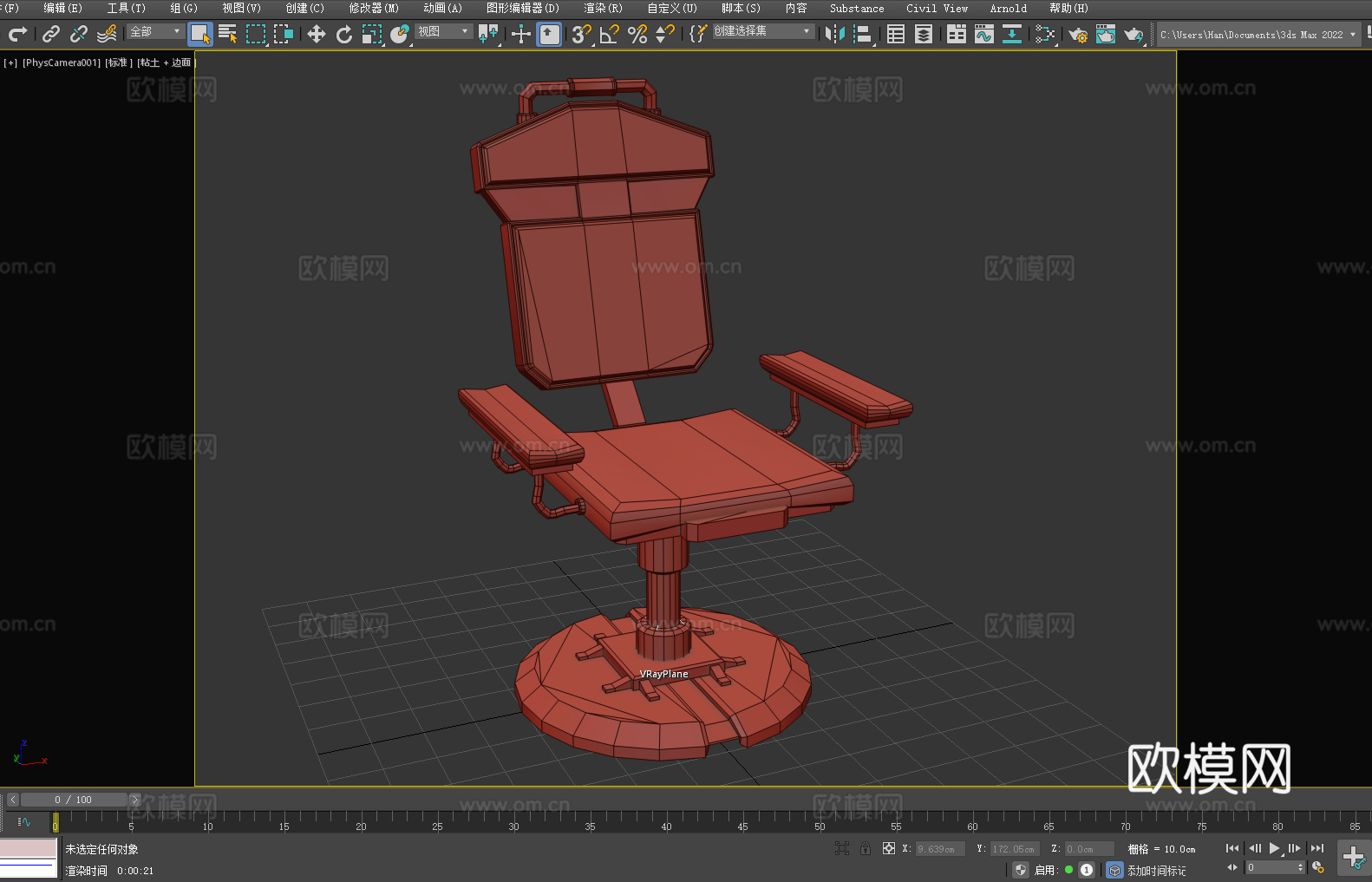
Task: Click the Mirror tool icon
Action: click(x=835, y=34)
